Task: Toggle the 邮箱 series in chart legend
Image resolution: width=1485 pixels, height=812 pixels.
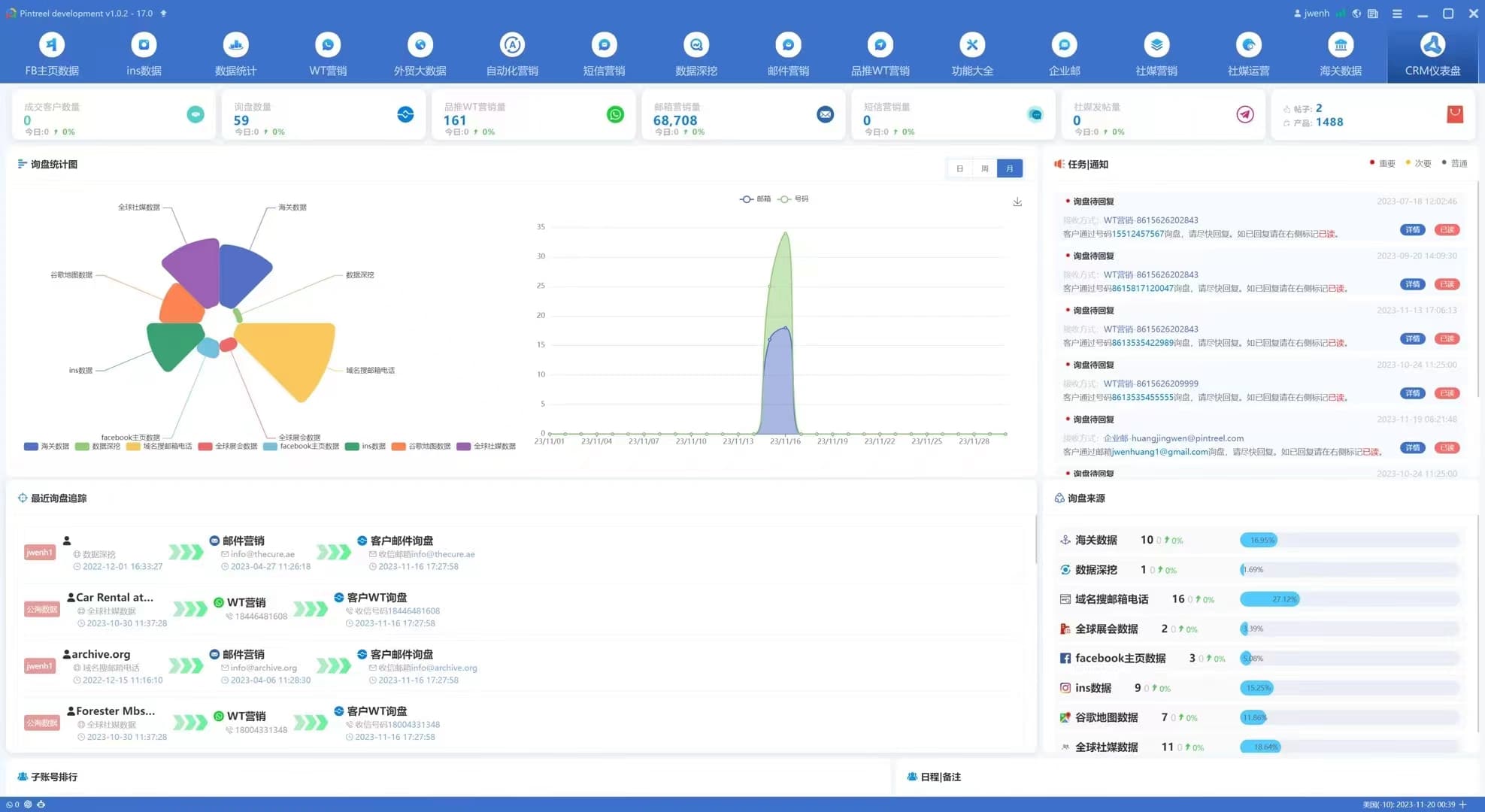Action: (756, 199)
